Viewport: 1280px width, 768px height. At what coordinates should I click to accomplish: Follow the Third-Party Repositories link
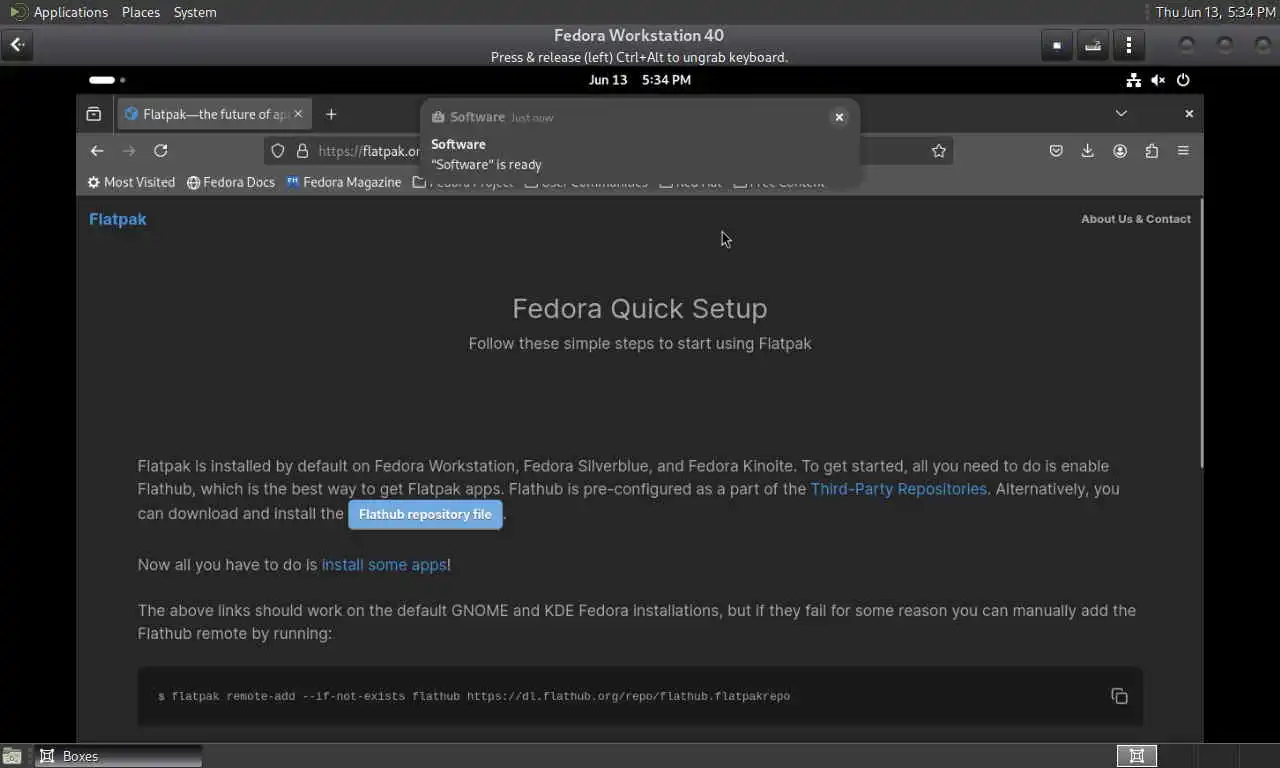pos(898,489)
